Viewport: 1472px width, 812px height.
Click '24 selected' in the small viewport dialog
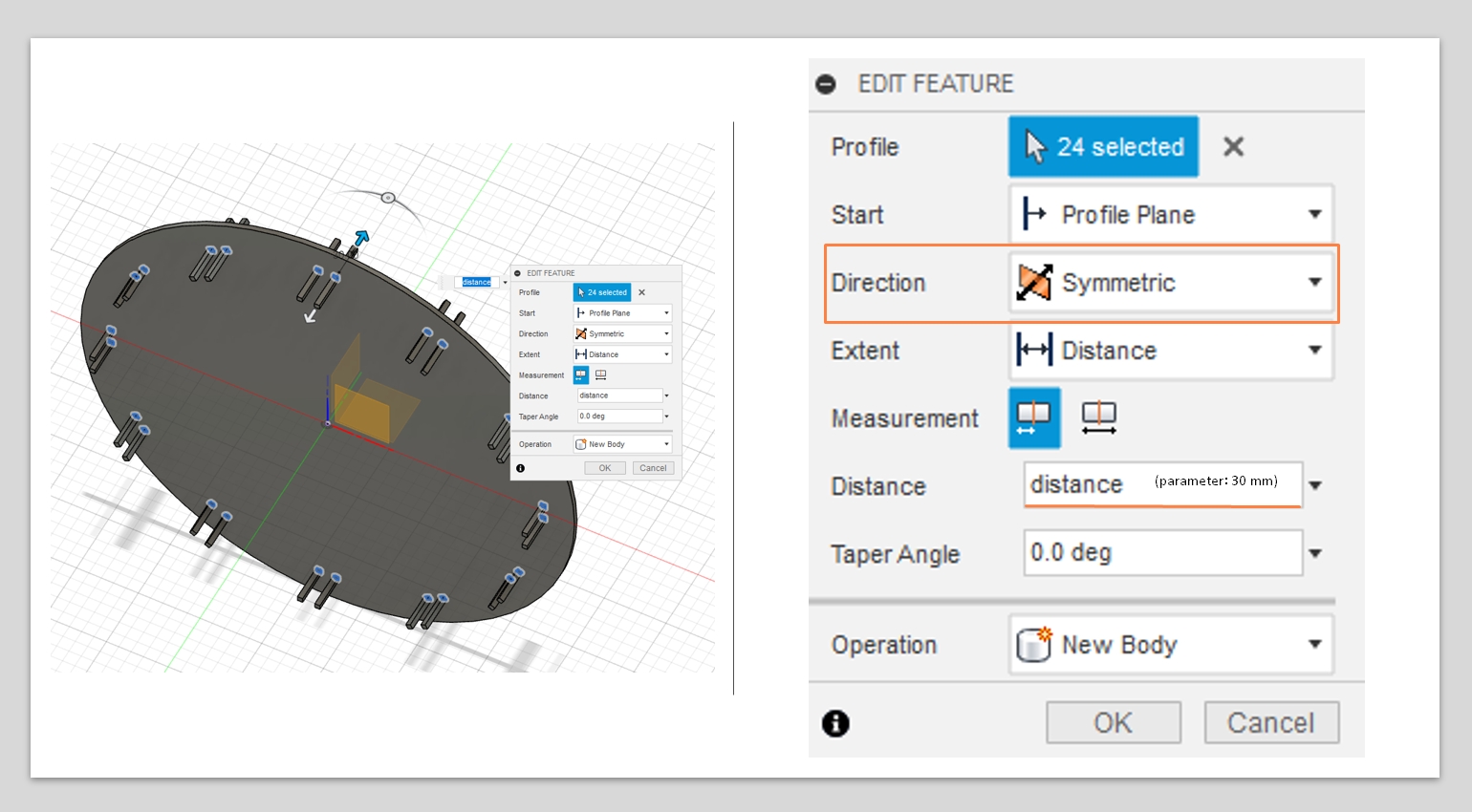(602, 292)
